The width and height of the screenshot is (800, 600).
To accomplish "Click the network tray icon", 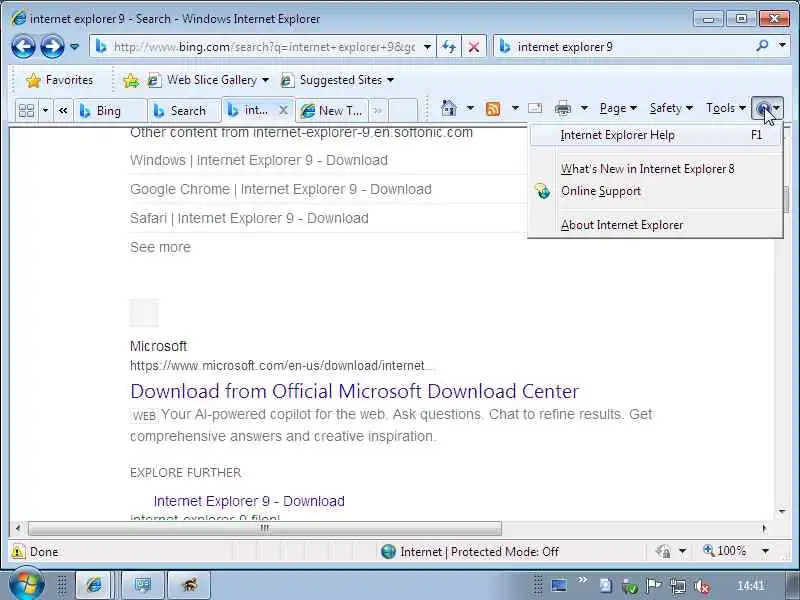I will tap(678, 586).
